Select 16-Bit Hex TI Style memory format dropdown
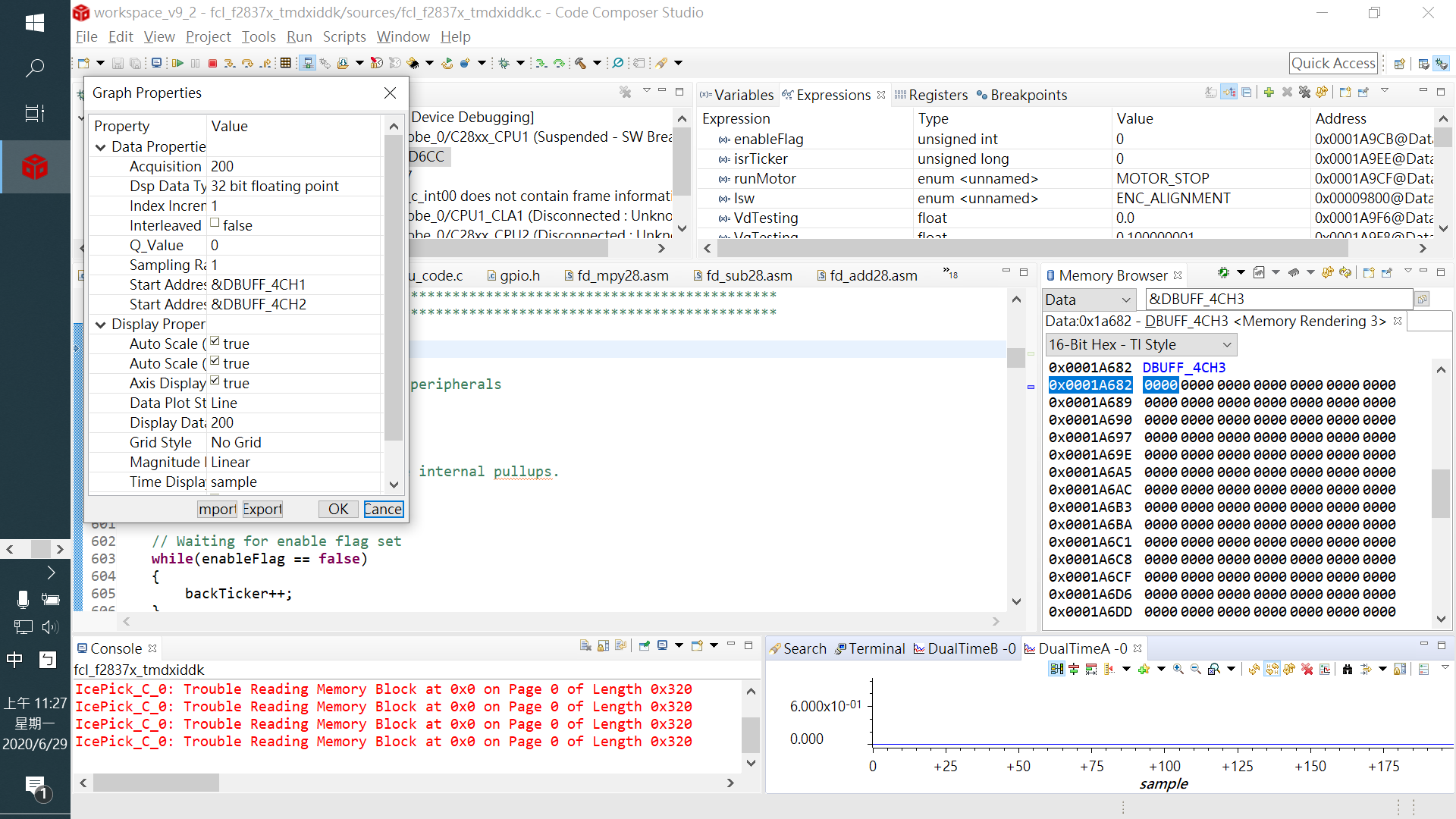1456x819 pixels. (x=1138, y=345)
